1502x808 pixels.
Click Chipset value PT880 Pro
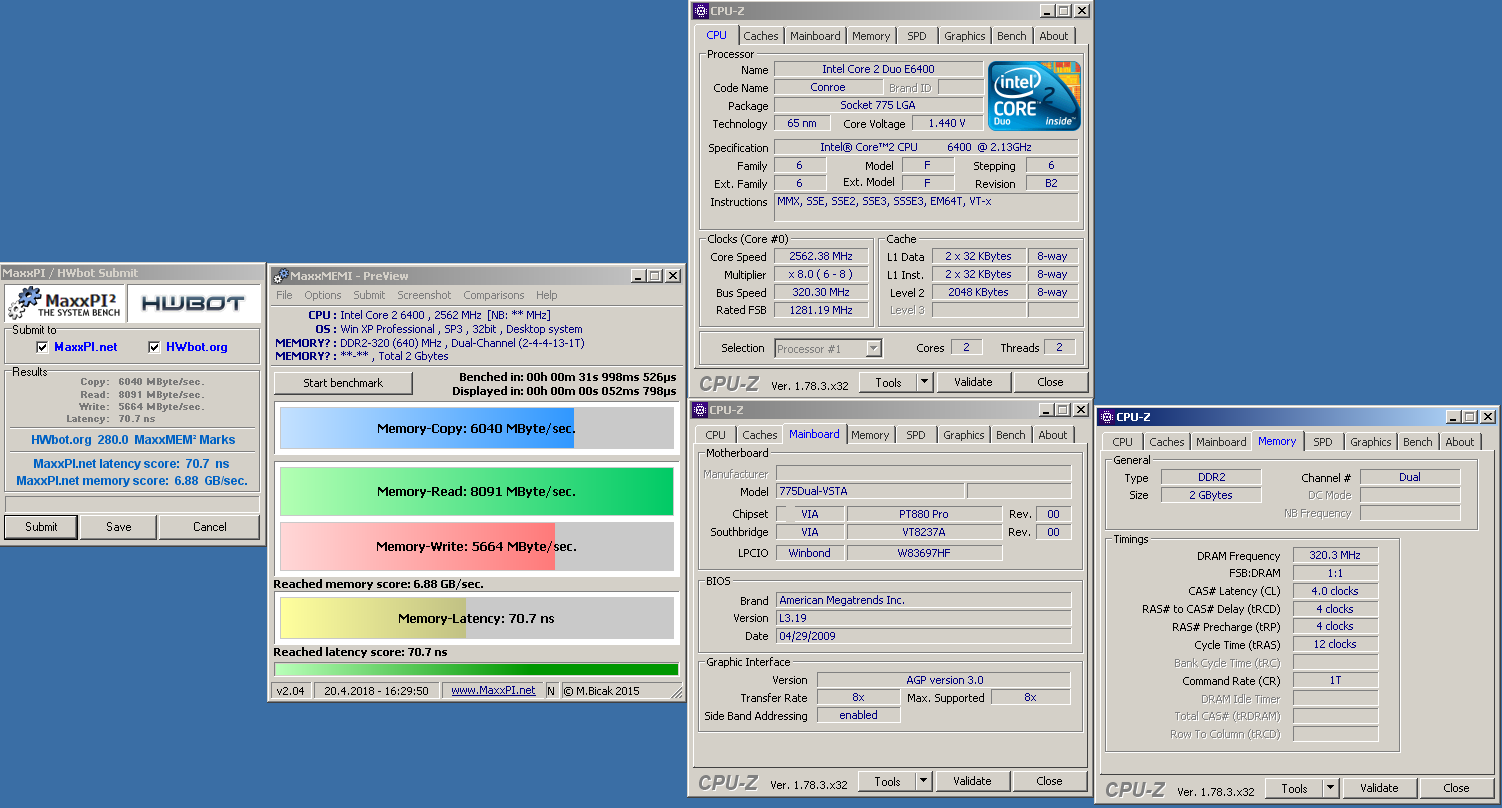924,514
